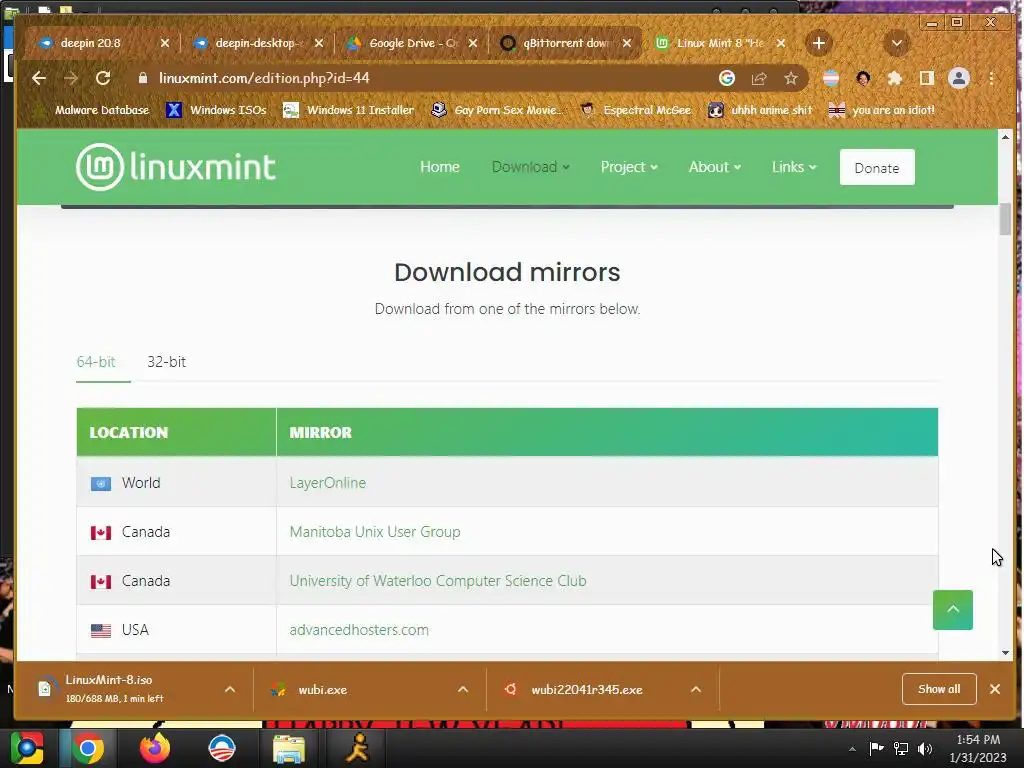Viewport: 1024px width, 768px height.
Task: Open the Obama logo taskbar icon
Action: (221, 748)
